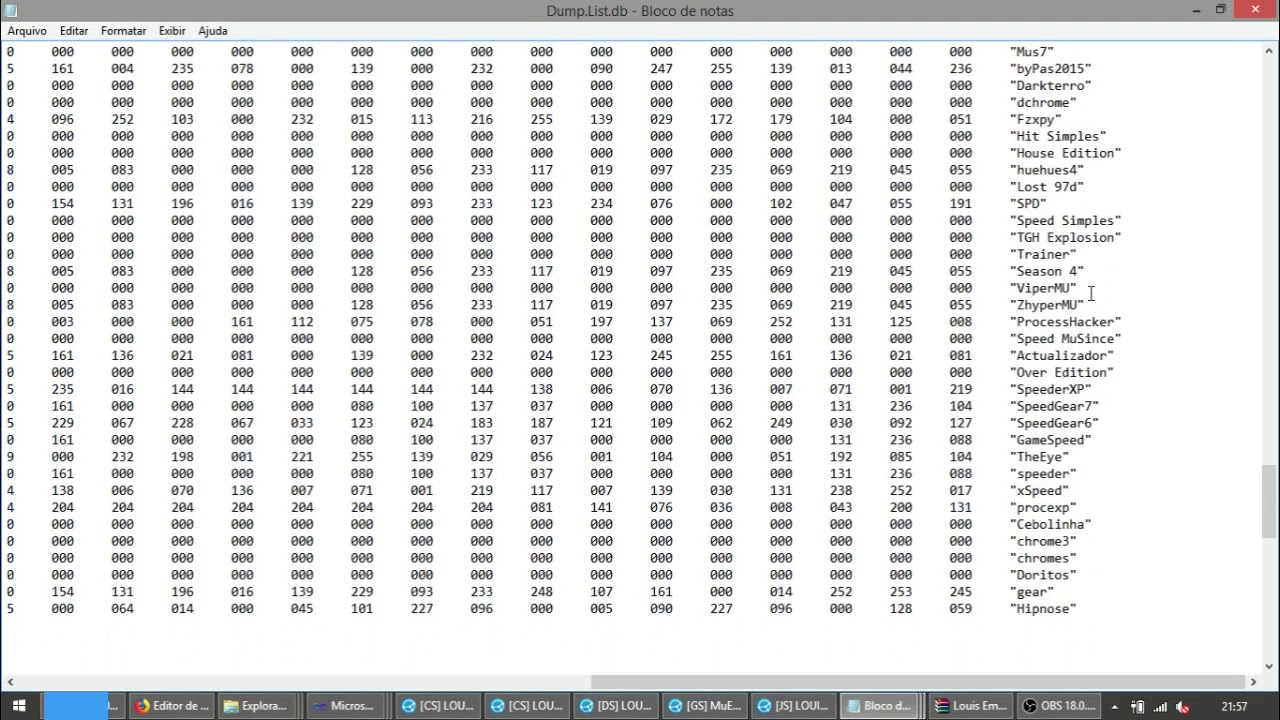The height and width of the screenshot is (720, 1280).
Task: Click the vertical scrollbar down arrow
Action: pyautogui.click(x=1270, y=664)
